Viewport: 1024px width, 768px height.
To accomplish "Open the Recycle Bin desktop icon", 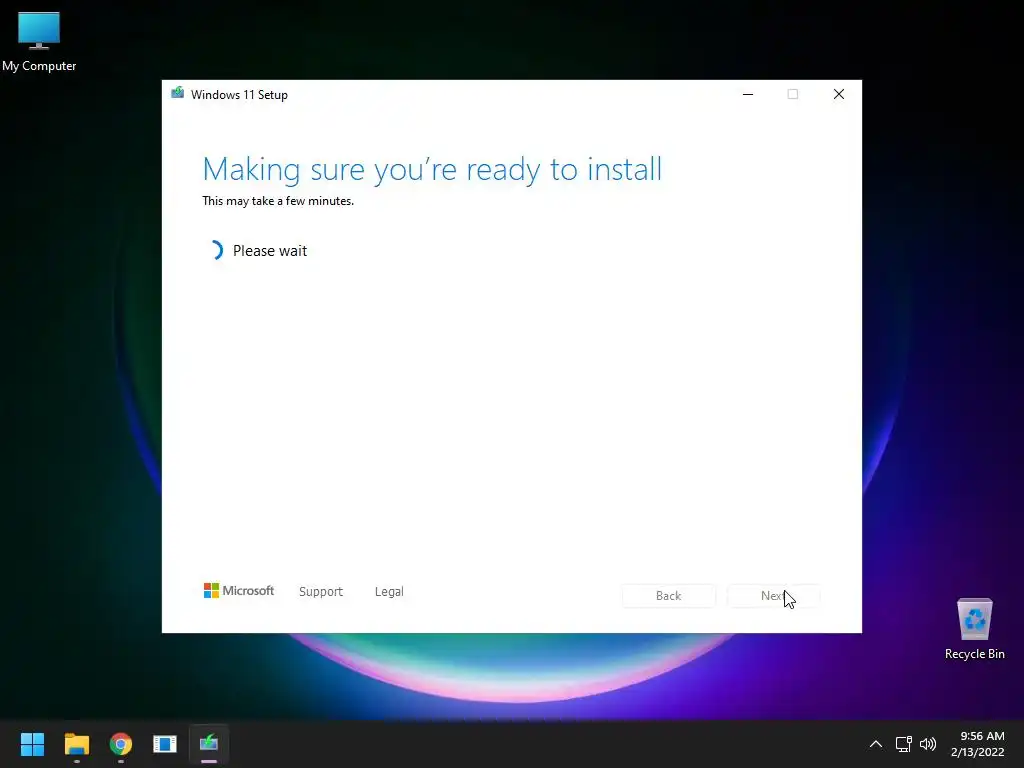I will coord(974,629).
